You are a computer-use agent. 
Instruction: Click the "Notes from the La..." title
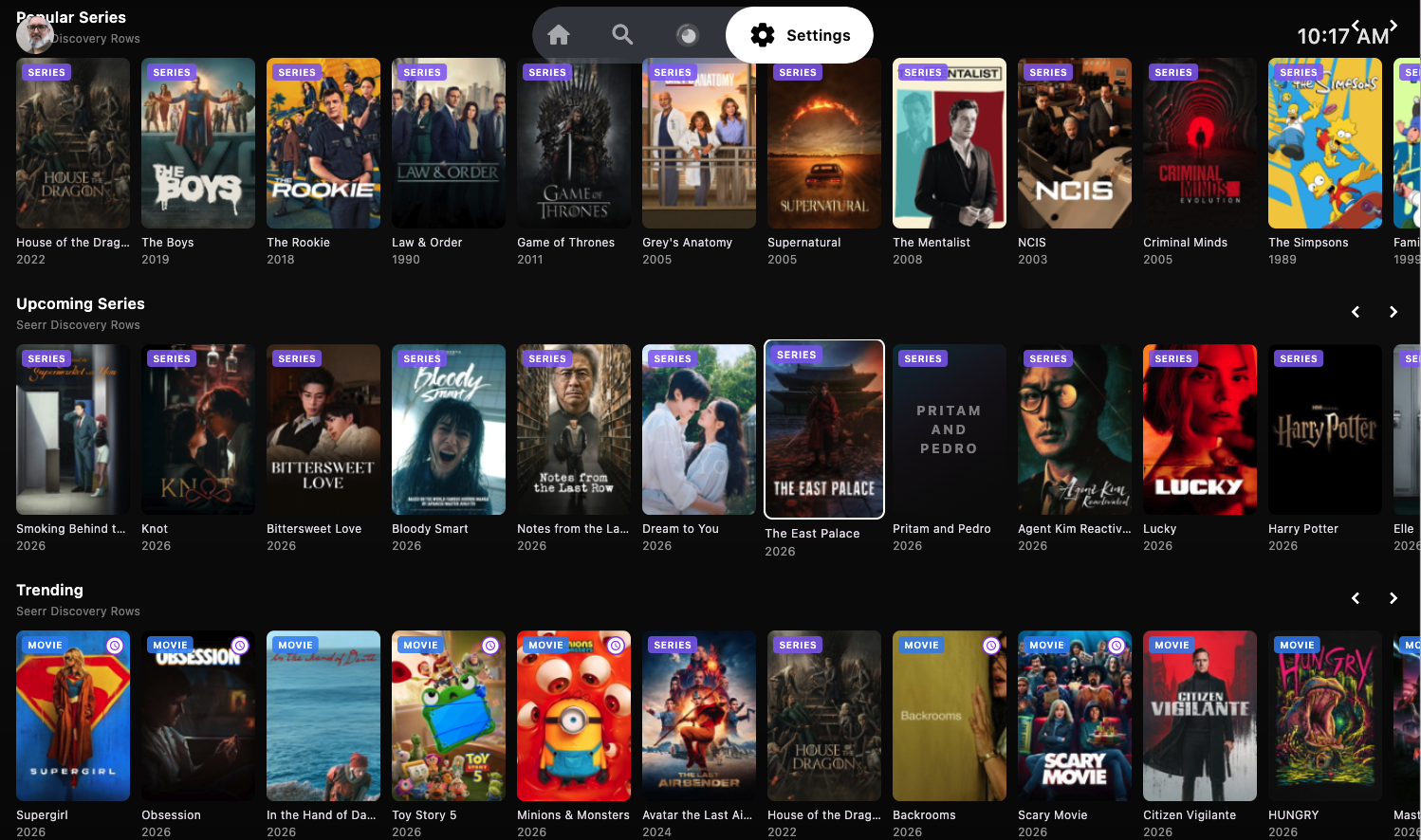(573, 529)
